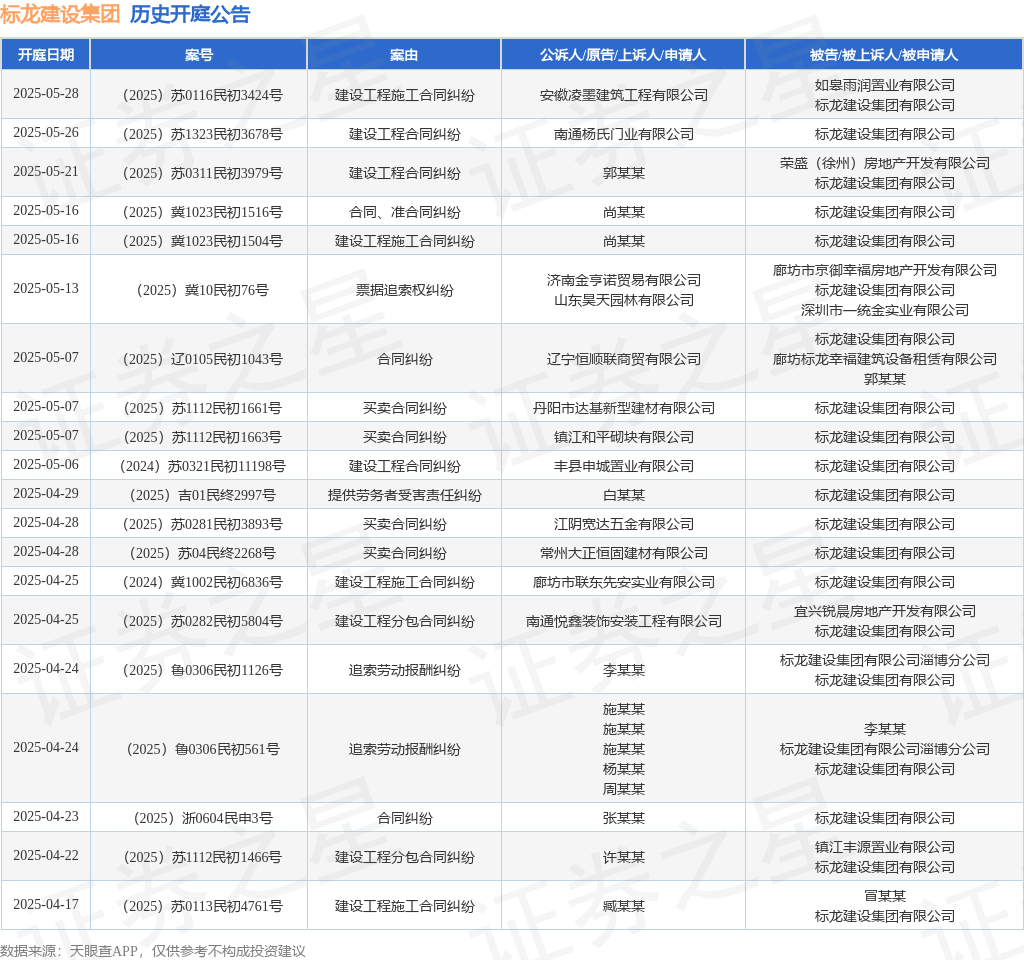The width and height of the screenshot is (1024, 960).
Task: Click case number (2025)苏0281民初3893号
Action: [202, 524]
